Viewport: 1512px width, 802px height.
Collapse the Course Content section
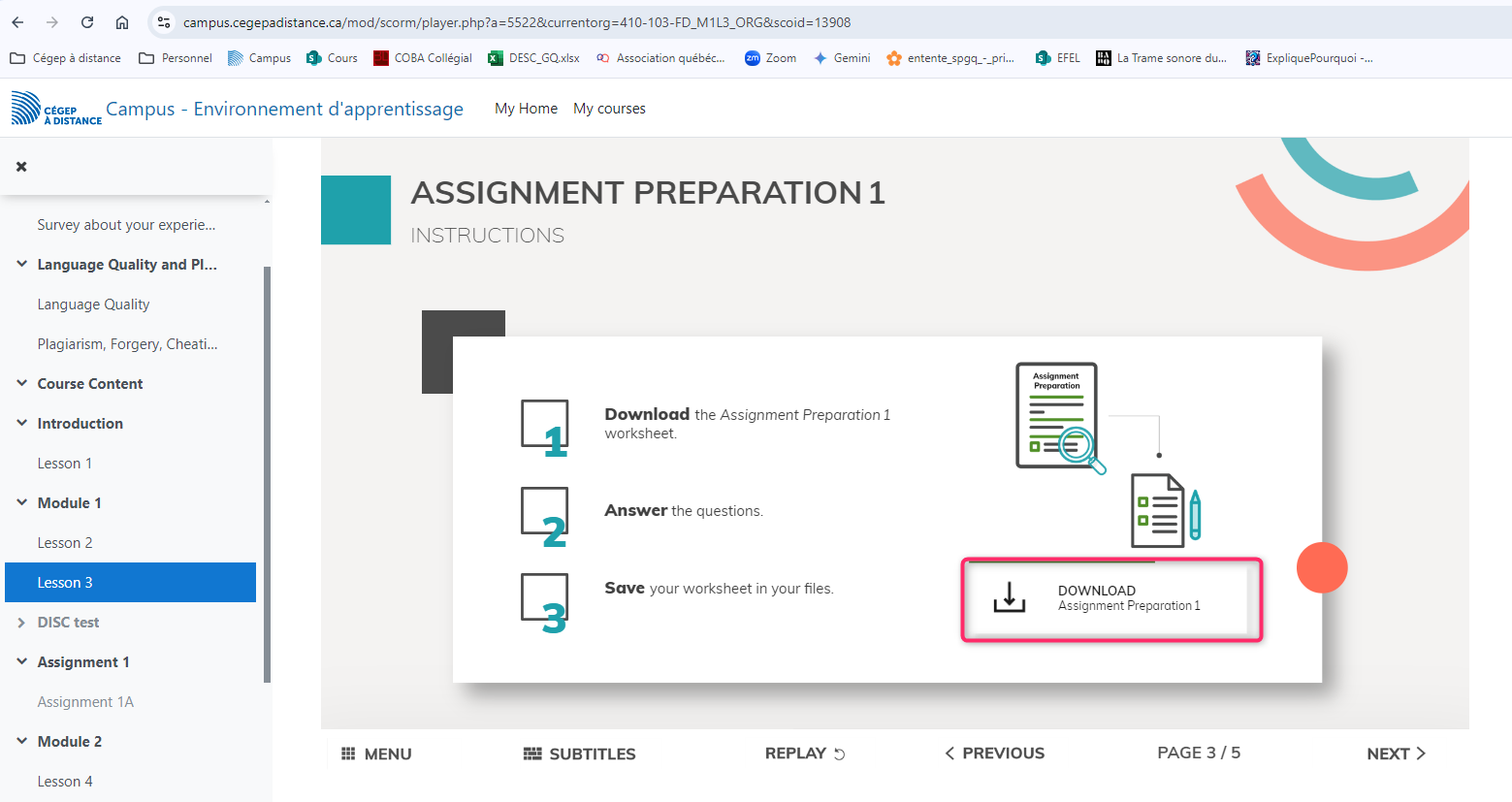(x=21, y=383)
